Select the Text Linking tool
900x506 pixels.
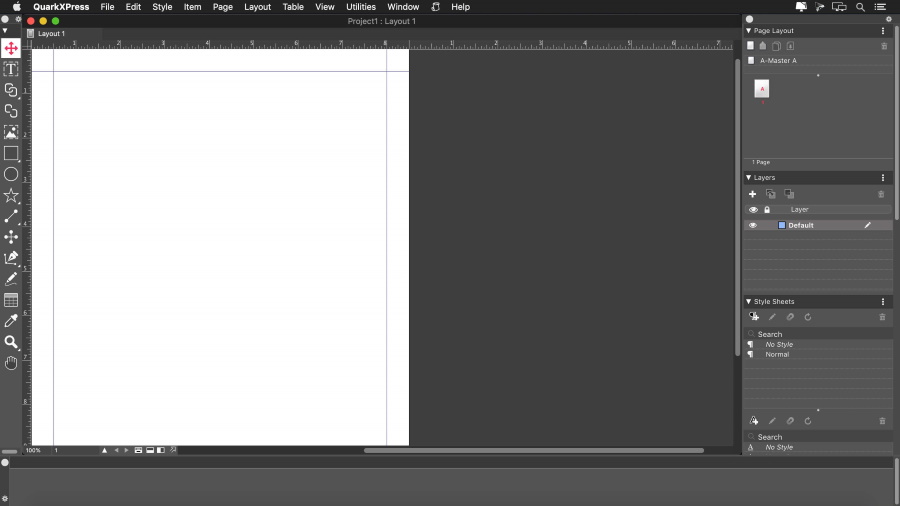pos(11,90)
